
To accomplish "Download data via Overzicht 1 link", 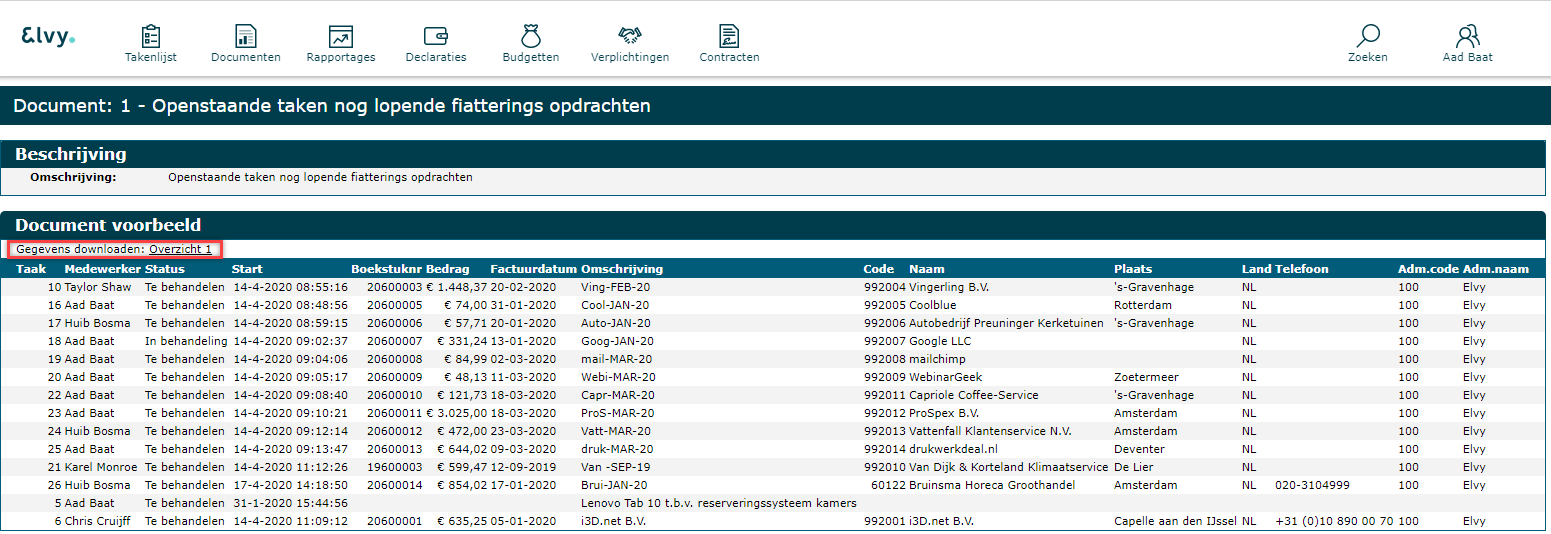I will (x=180, y=249).
